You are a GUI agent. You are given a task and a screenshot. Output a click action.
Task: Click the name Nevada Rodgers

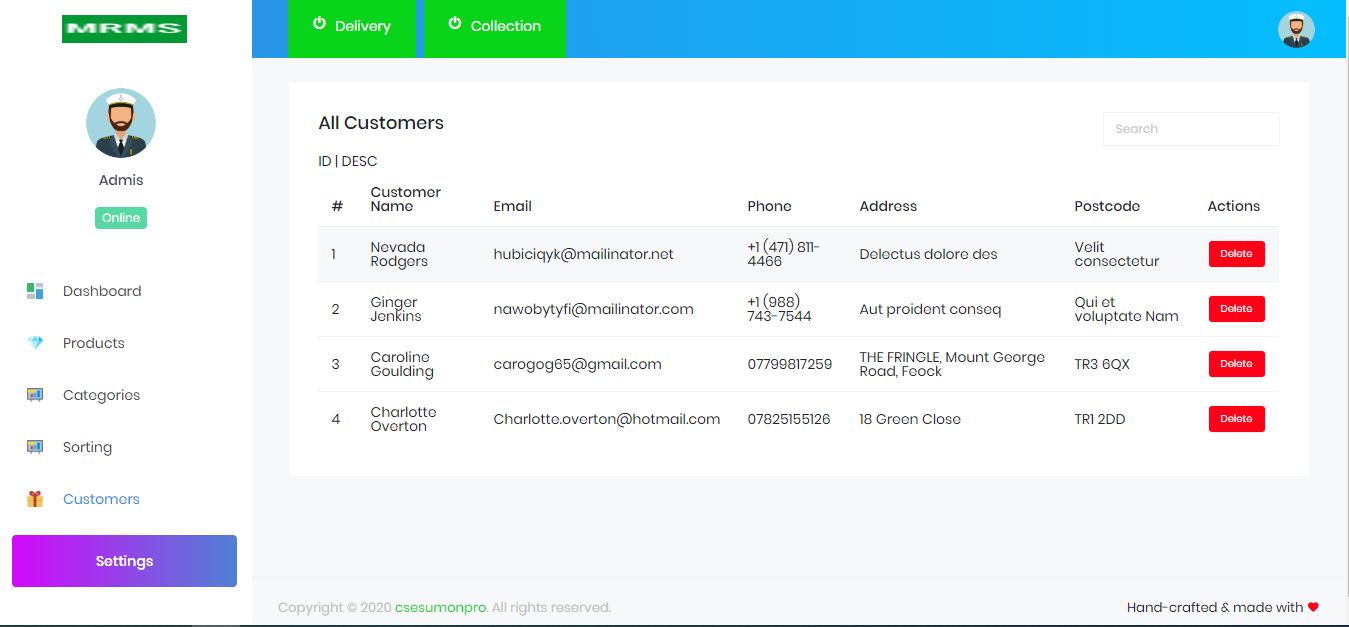[399, 254]
